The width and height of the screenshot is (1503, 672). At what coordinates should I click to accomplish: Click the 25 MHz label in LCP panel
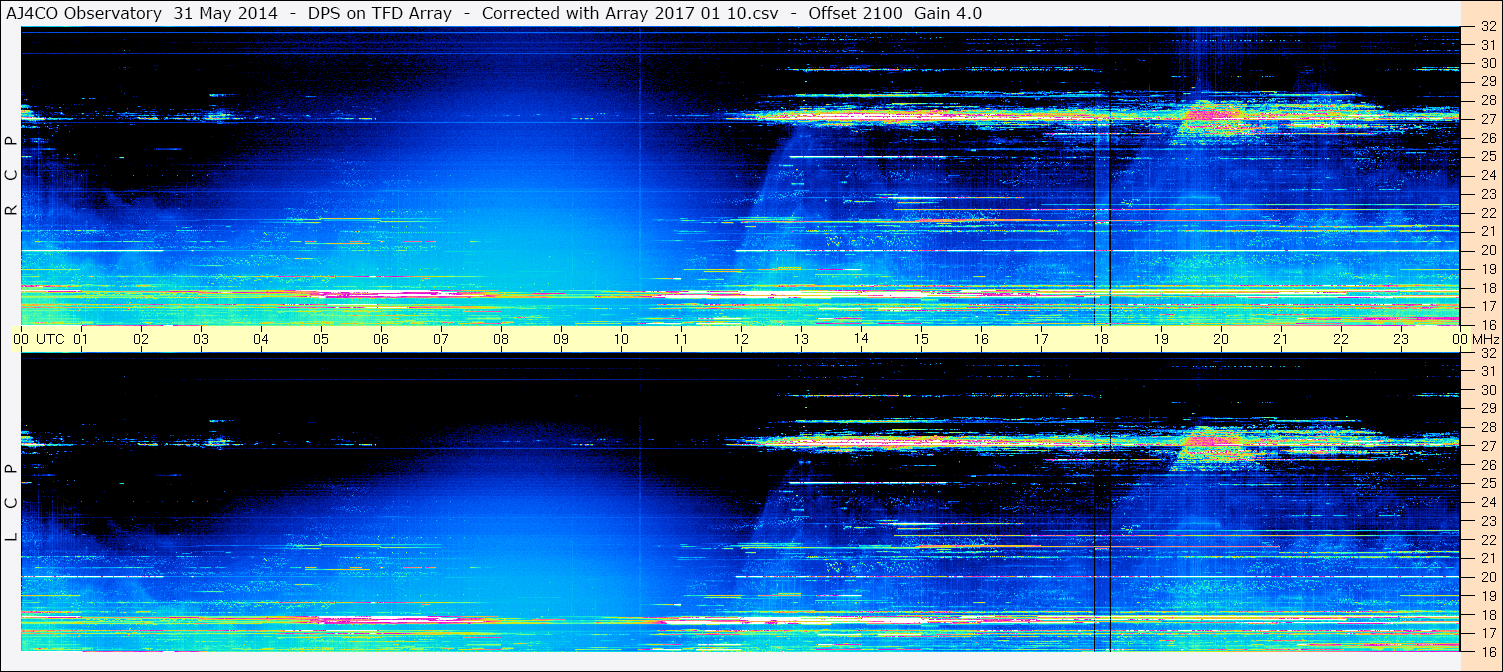1488,483
